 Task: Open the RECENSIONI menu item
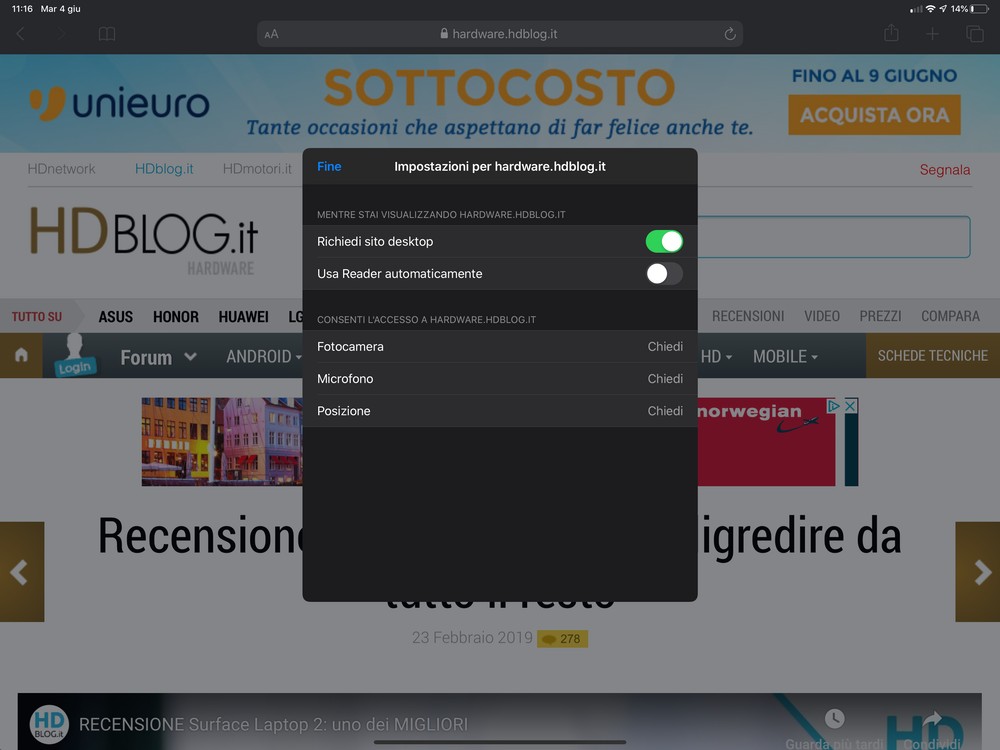[x=748, y=316]
